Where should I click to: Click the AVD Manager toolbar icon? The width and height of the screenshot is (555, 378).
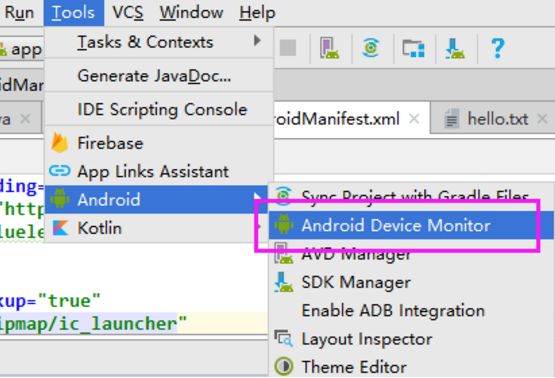point(329,48)
